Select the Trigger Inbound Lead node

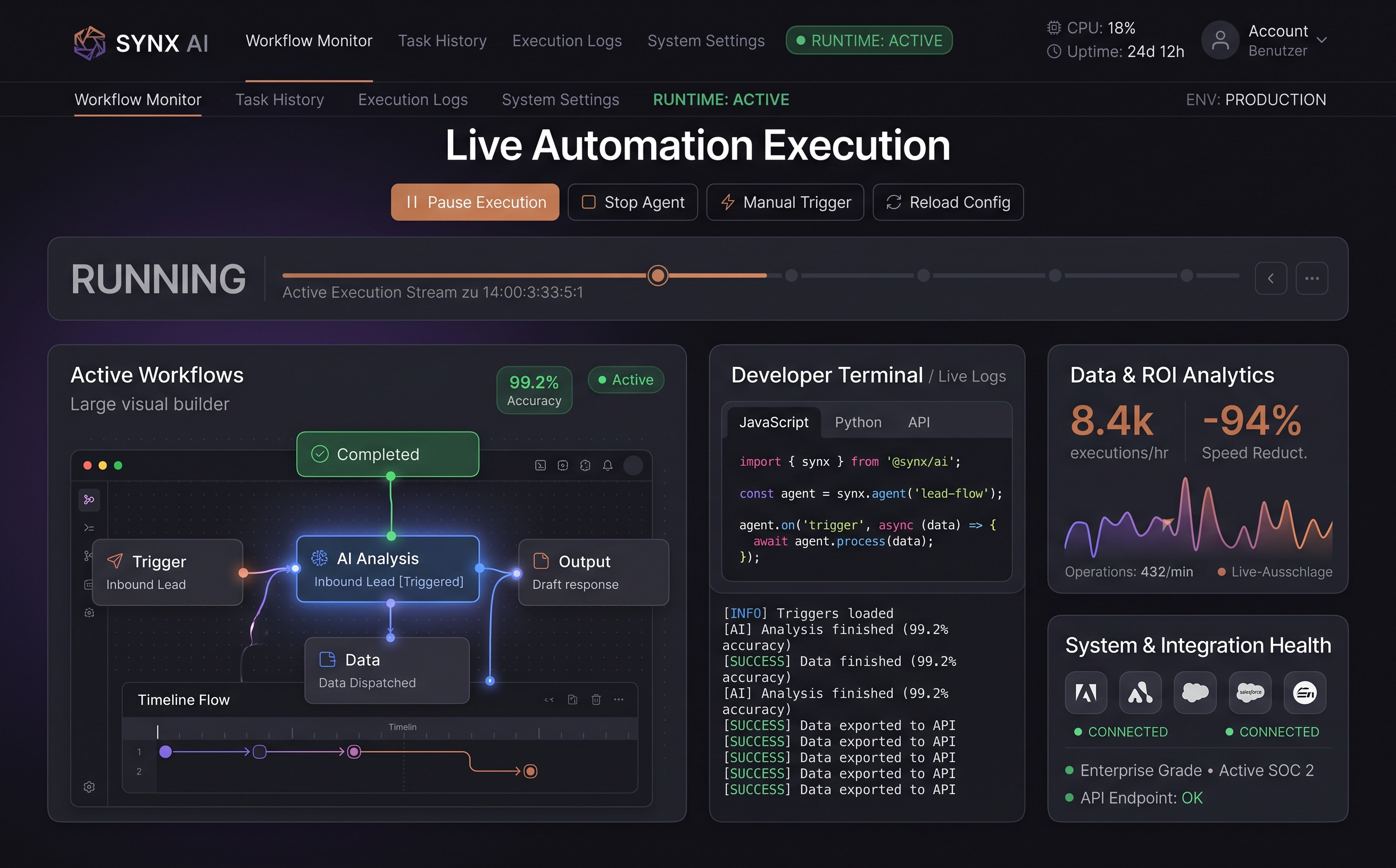pyautogui.click(x=168, y=572)
